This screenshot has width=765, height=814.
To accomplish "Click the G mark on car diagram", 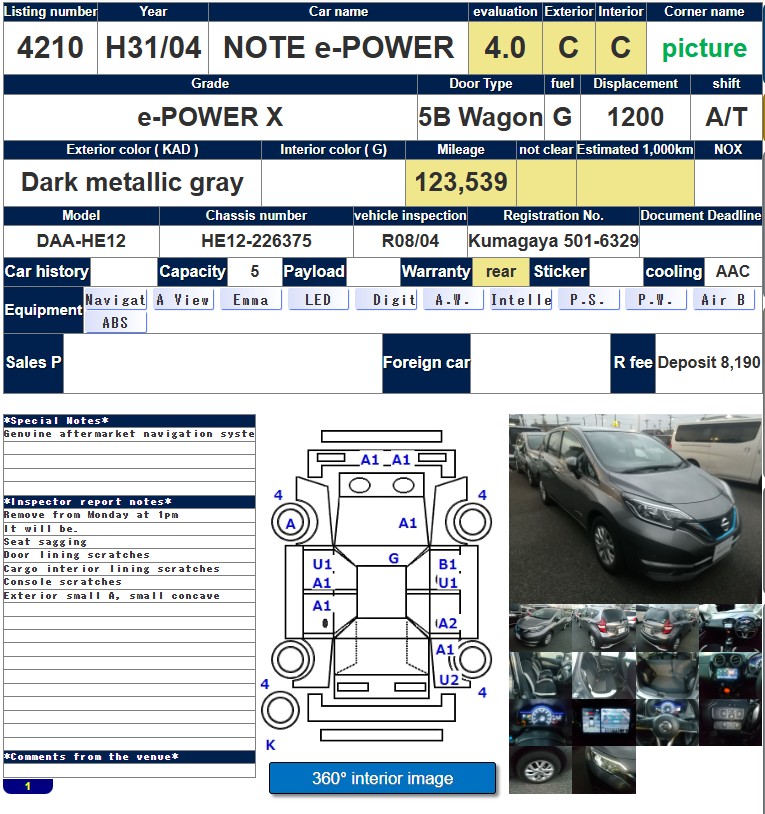I will 393,559.
